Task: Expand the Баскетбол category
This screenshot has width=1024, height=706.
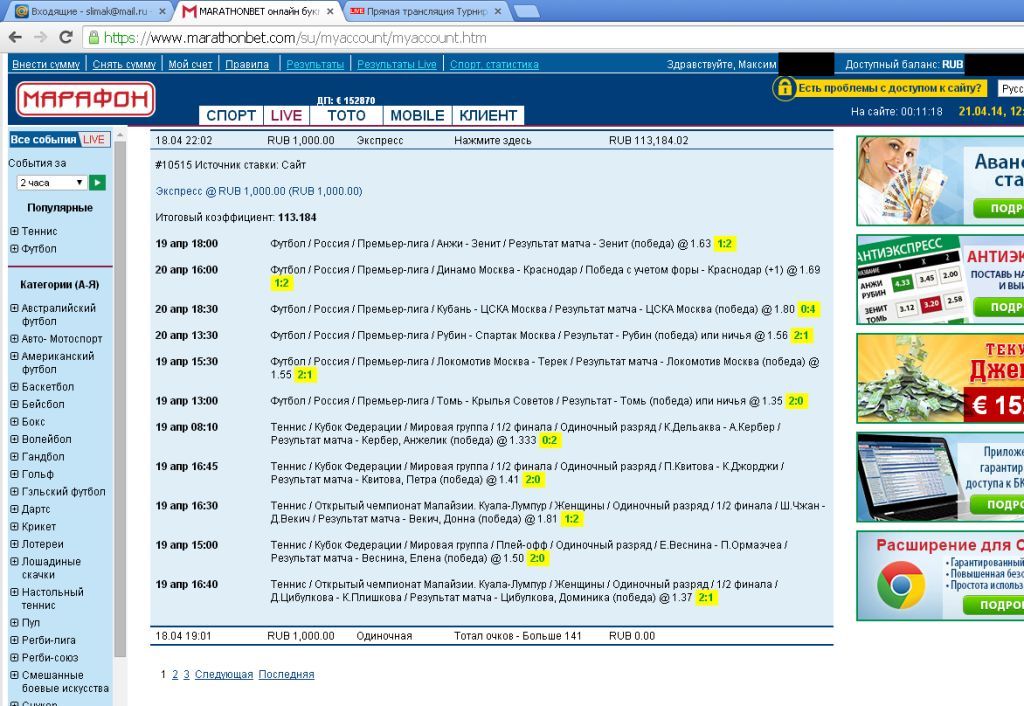Action: (x=14, y=387)
